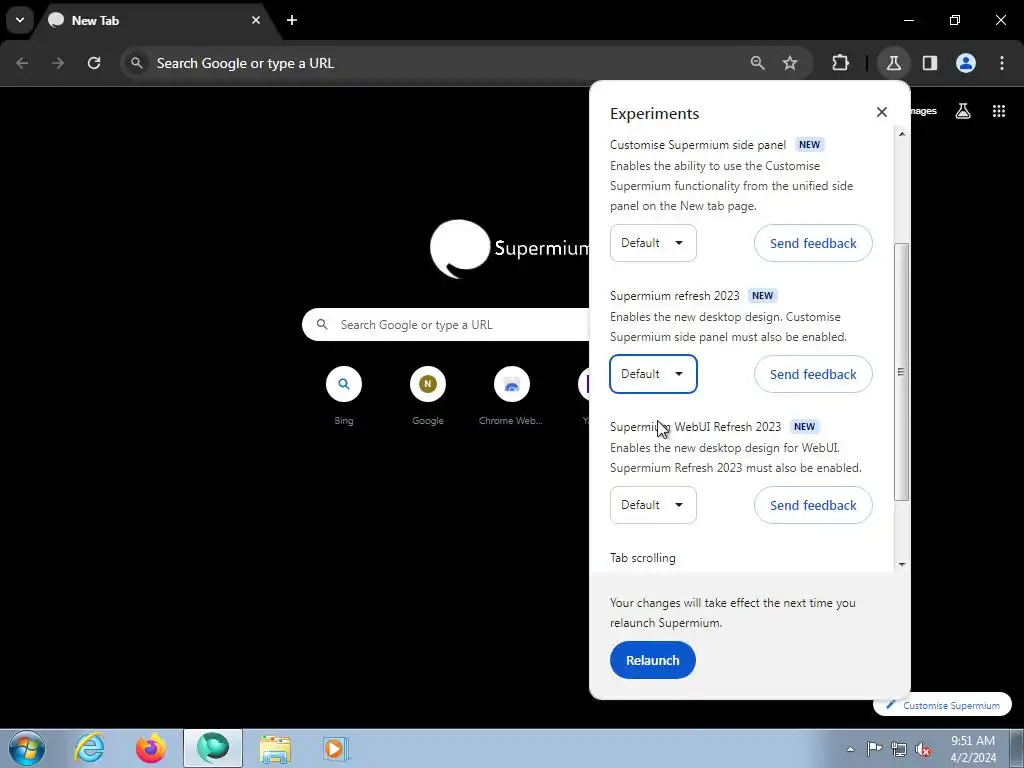Open the Chrome Web Store shortcut tile
This screenshot has width=1024, height=768.
coord(511,395)
